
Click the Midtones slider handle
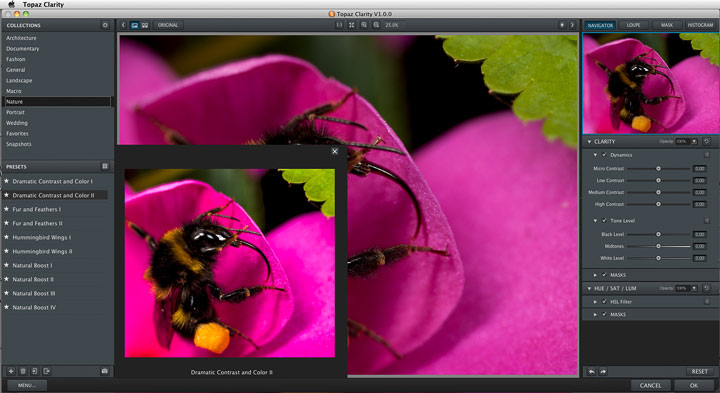coord(658,246)
